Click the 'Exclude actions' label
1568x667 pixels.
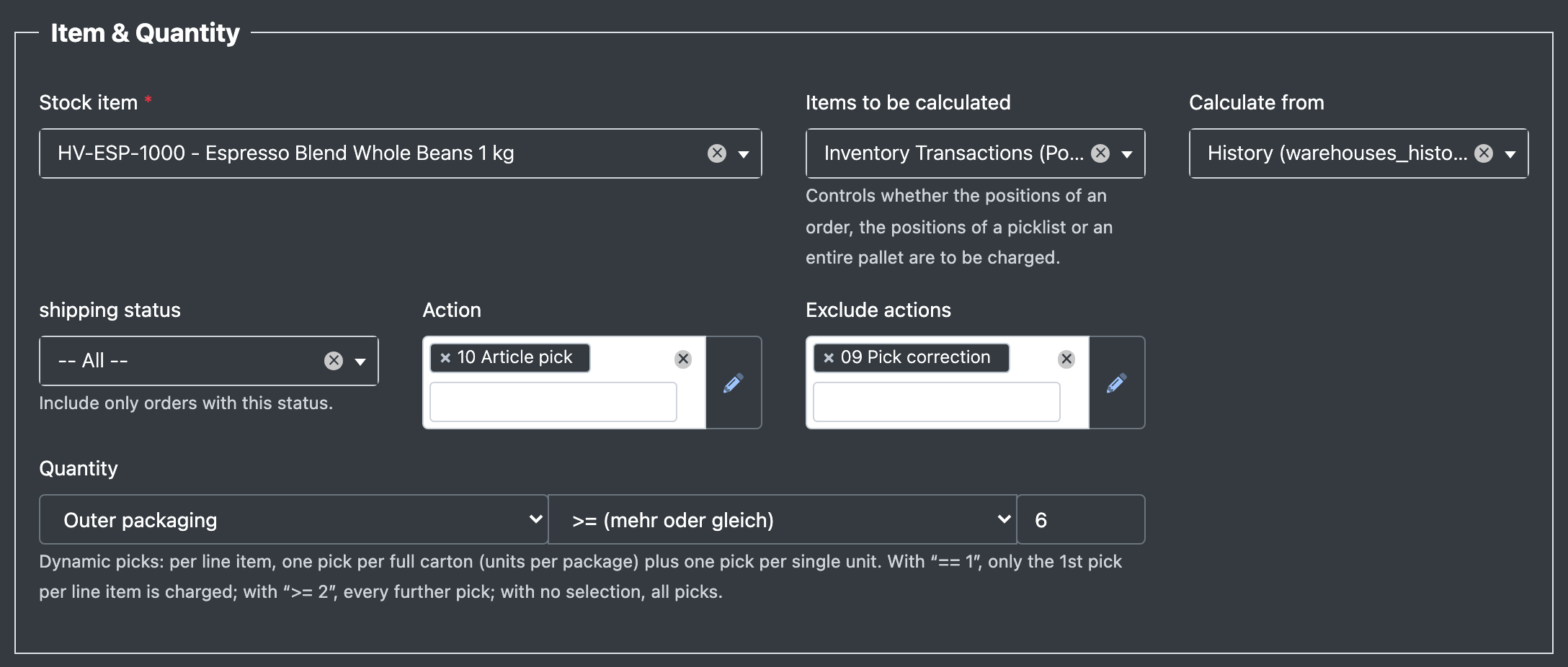coord(878,310)
